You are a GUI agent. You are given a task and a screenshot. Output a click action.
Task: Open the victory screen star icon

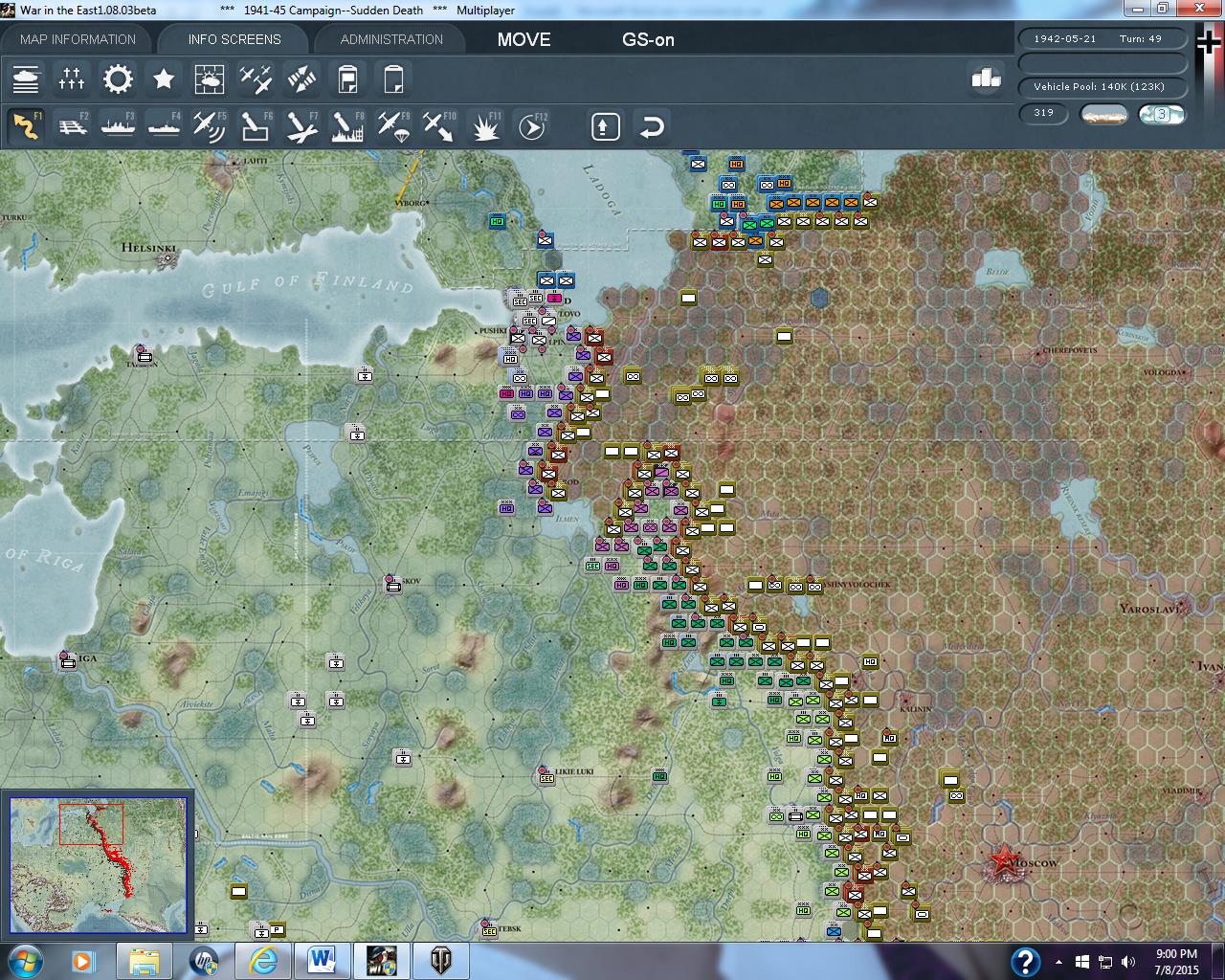164,79
